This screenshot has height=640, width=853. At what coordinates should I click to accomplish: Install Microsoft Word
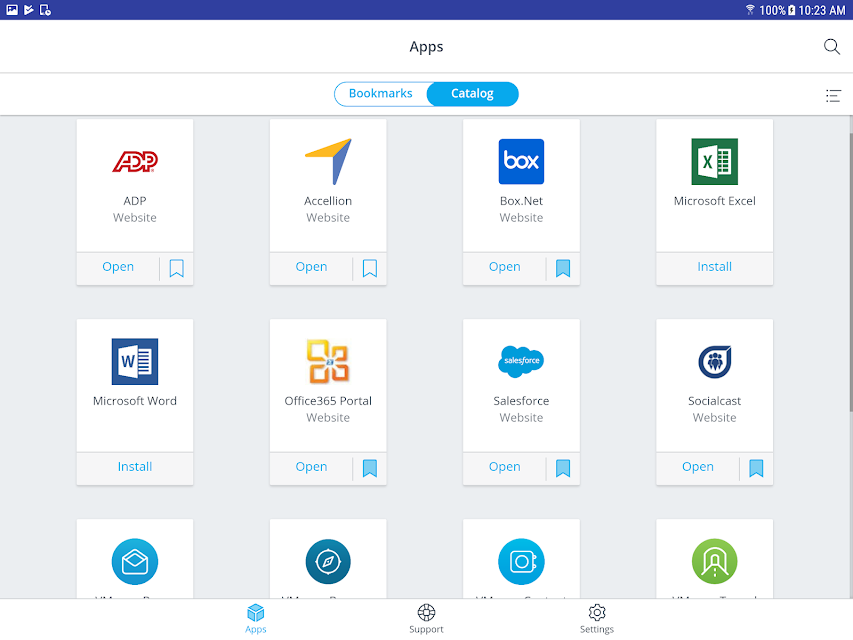[135, 467]
